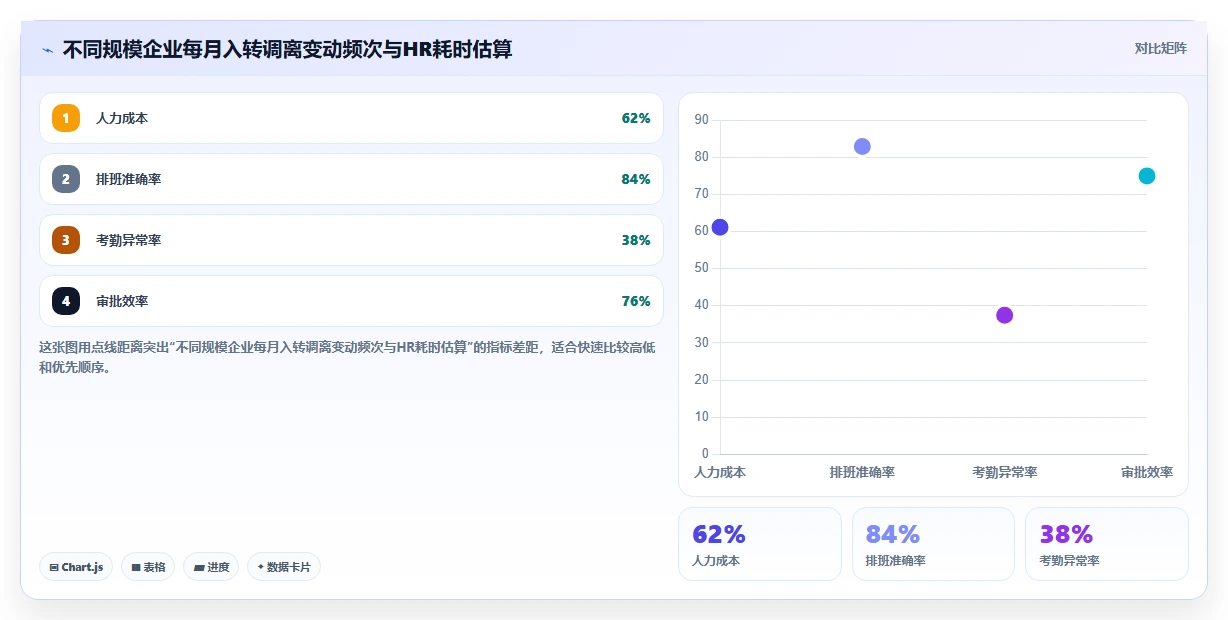
Task: Click the 62% value in 人力成本 row
Action: [636, 118]
